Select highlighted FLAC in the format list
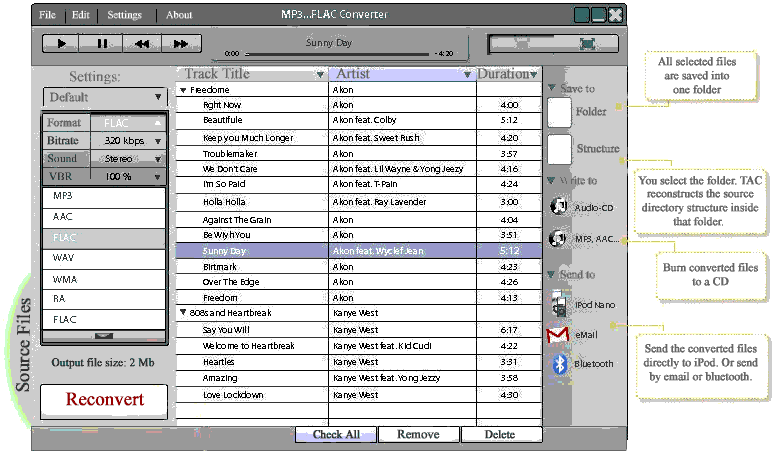 [104, 238]
